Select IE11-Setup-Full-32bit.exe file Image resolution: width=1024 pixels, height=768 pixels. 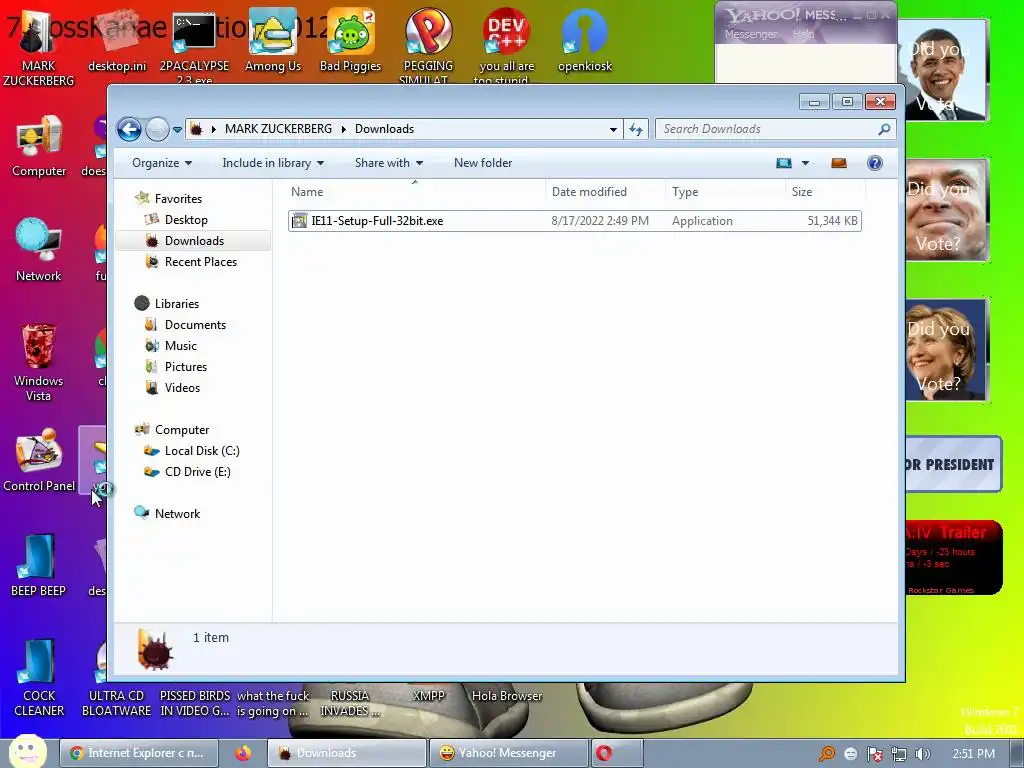pos(575,221)
